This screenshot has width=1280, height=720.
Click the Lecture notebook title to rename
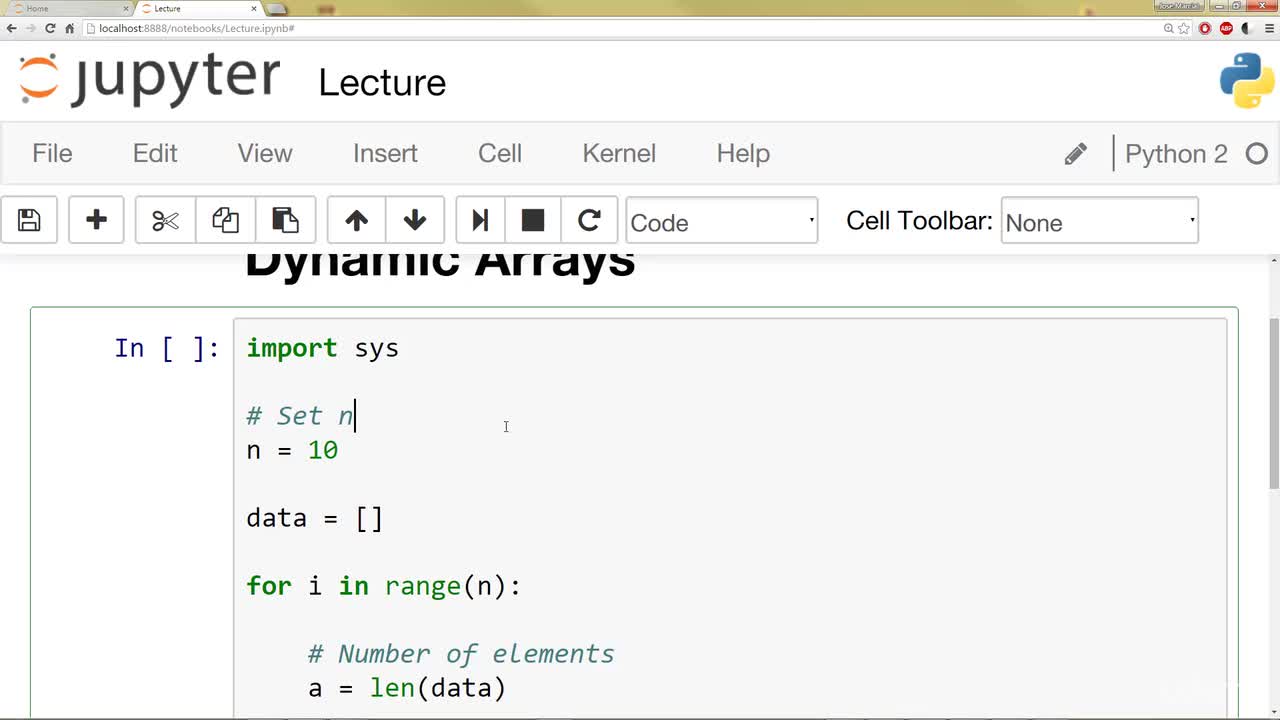pyautogui.click(x=382, y=83)
